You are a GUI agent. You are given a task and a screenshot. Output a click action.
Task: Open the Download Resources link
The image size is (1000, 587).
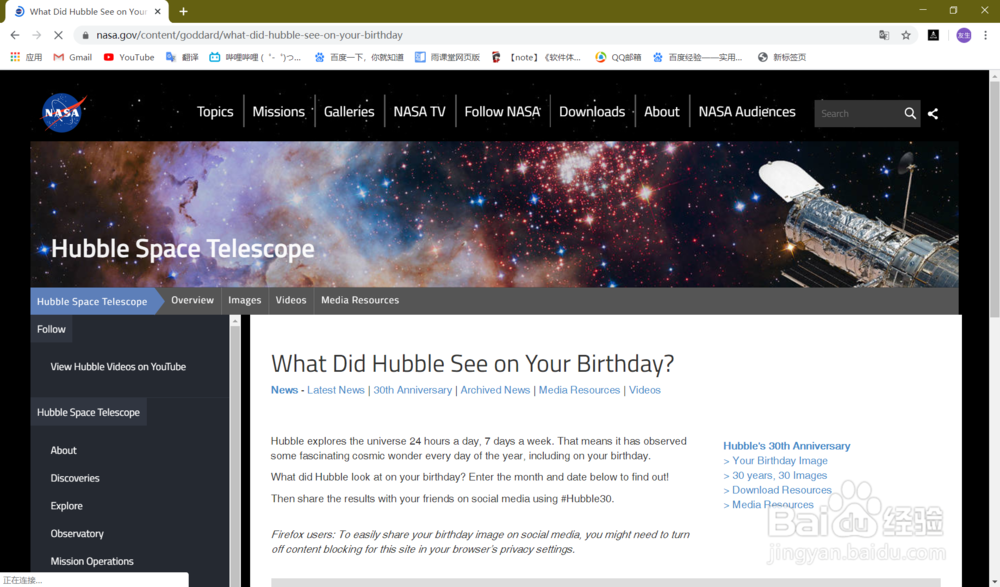[x=781, y=490]
